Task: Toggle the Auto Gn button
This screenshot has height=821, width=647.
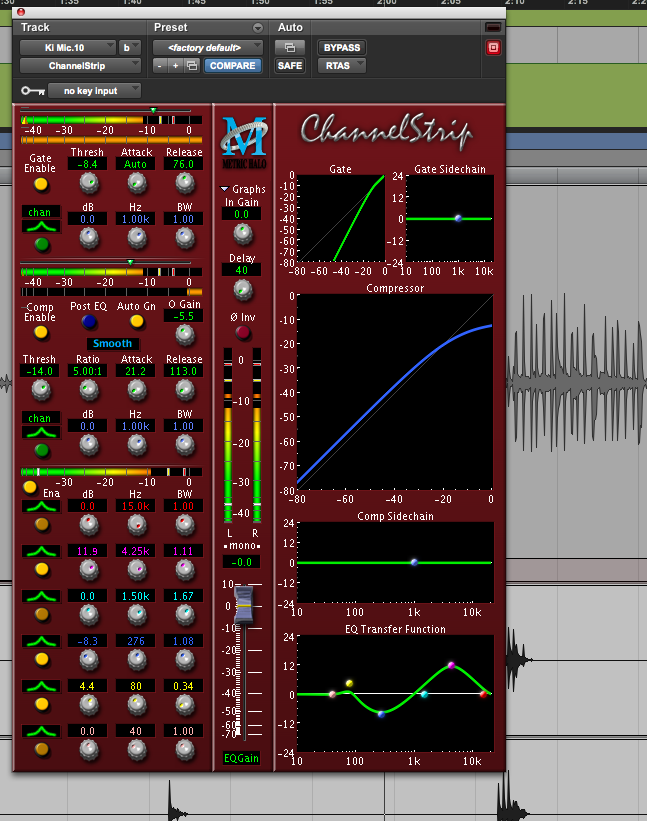Action: click(137, 321)
